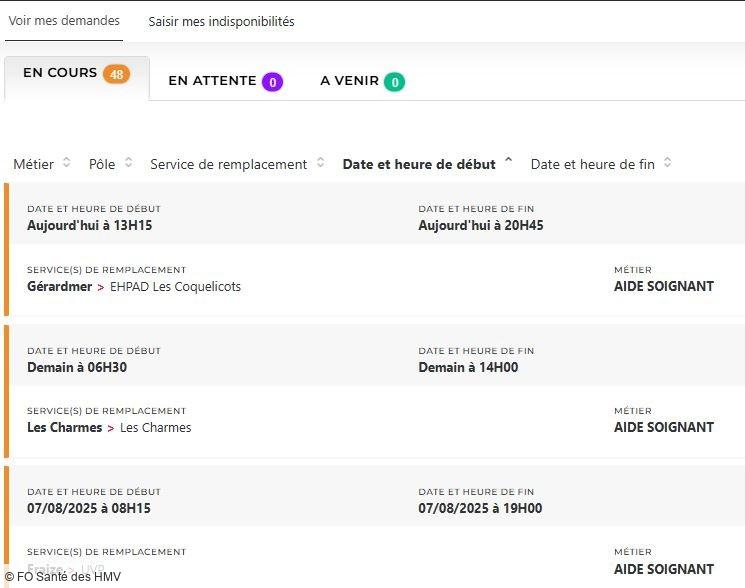Click sort arrows beside Métier
Viewport: 745px width, 588px height.
67,163
